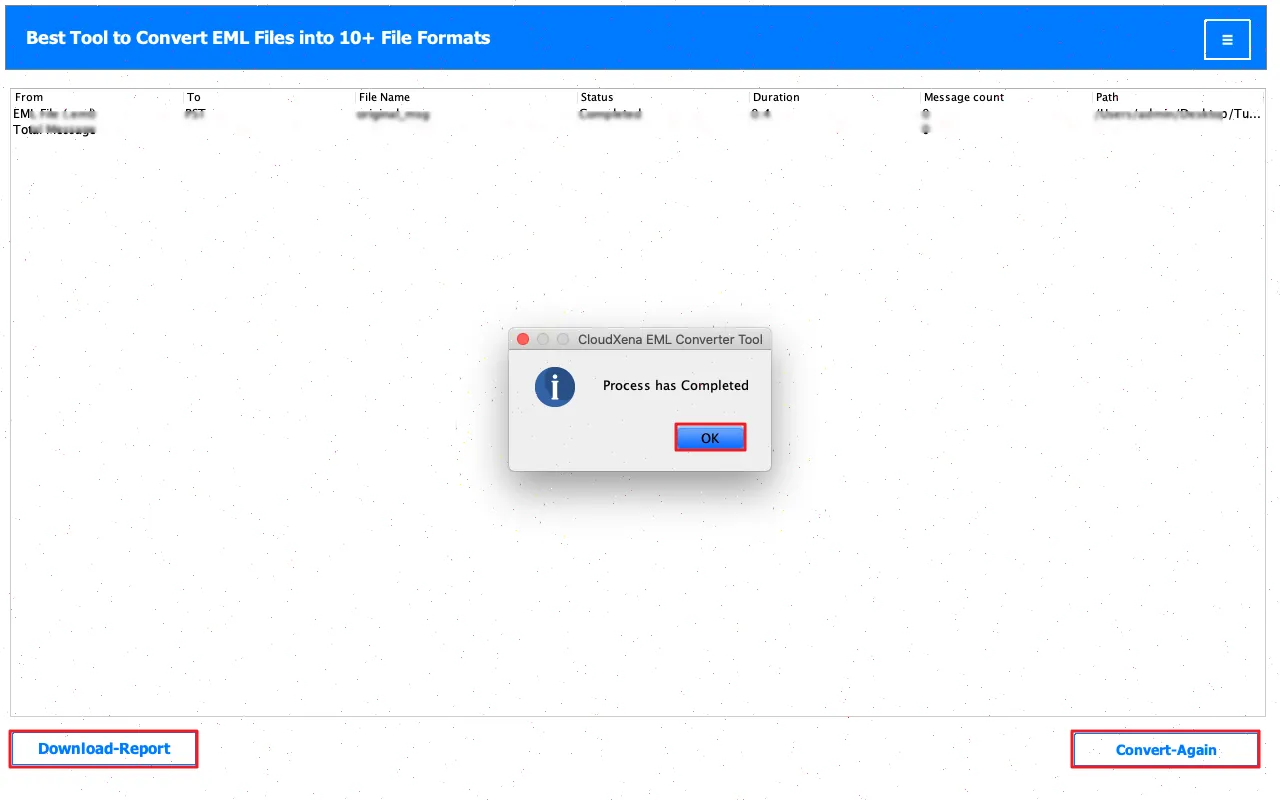Close the CloudXena dialog with the red button
This screenshot has height=800, width=1280.
[523, 339]
